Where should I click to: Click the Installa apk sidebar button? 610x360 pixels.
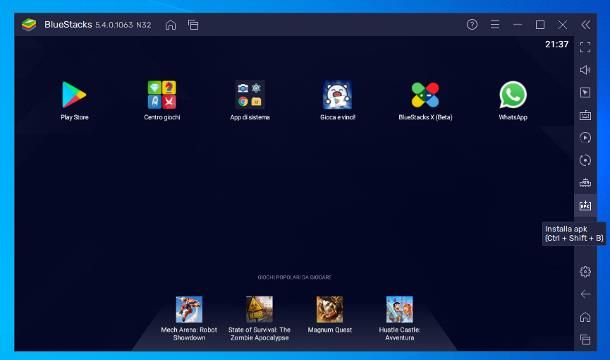(585, 205)
